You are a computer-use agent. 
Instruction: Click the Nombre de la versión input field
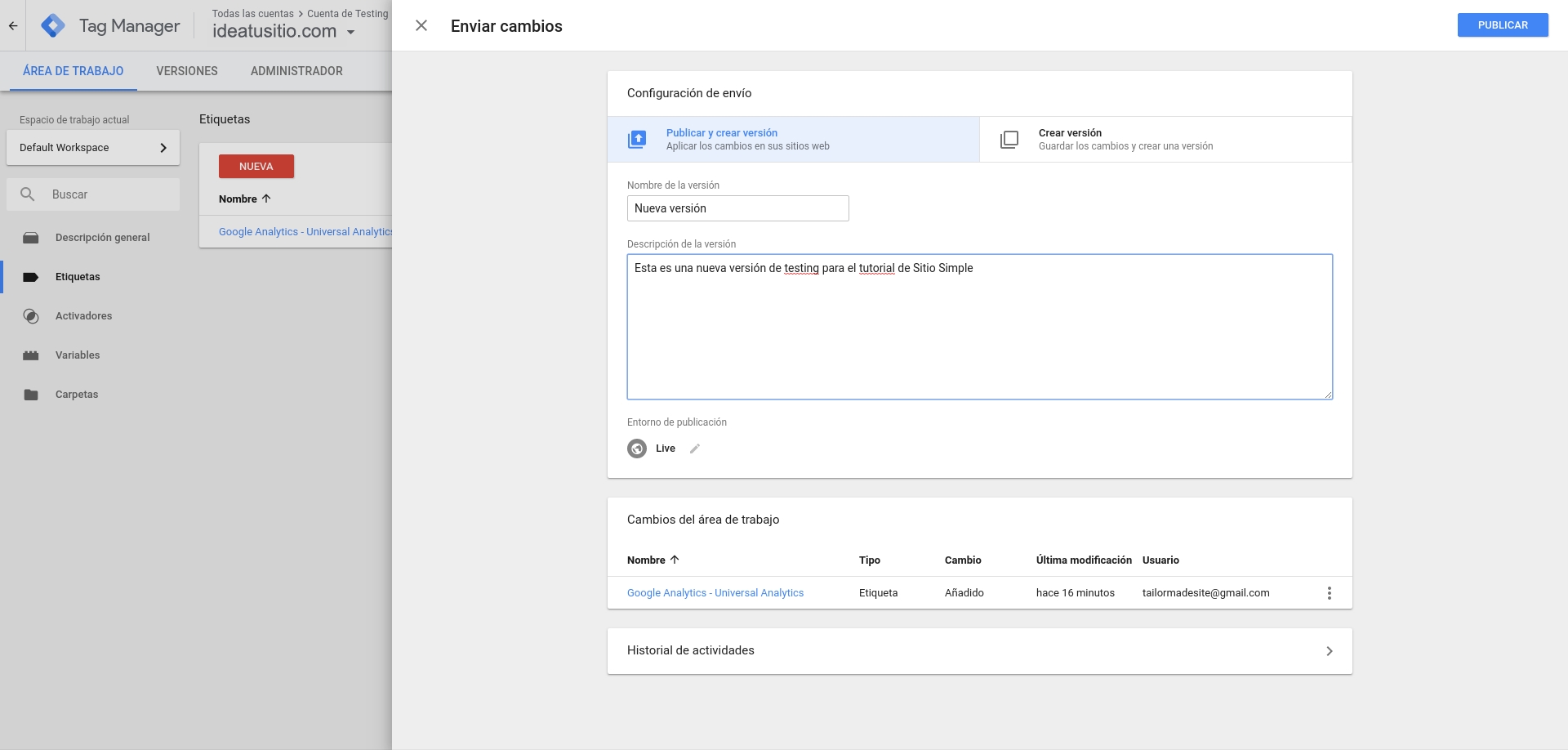(x=737, y=208)
